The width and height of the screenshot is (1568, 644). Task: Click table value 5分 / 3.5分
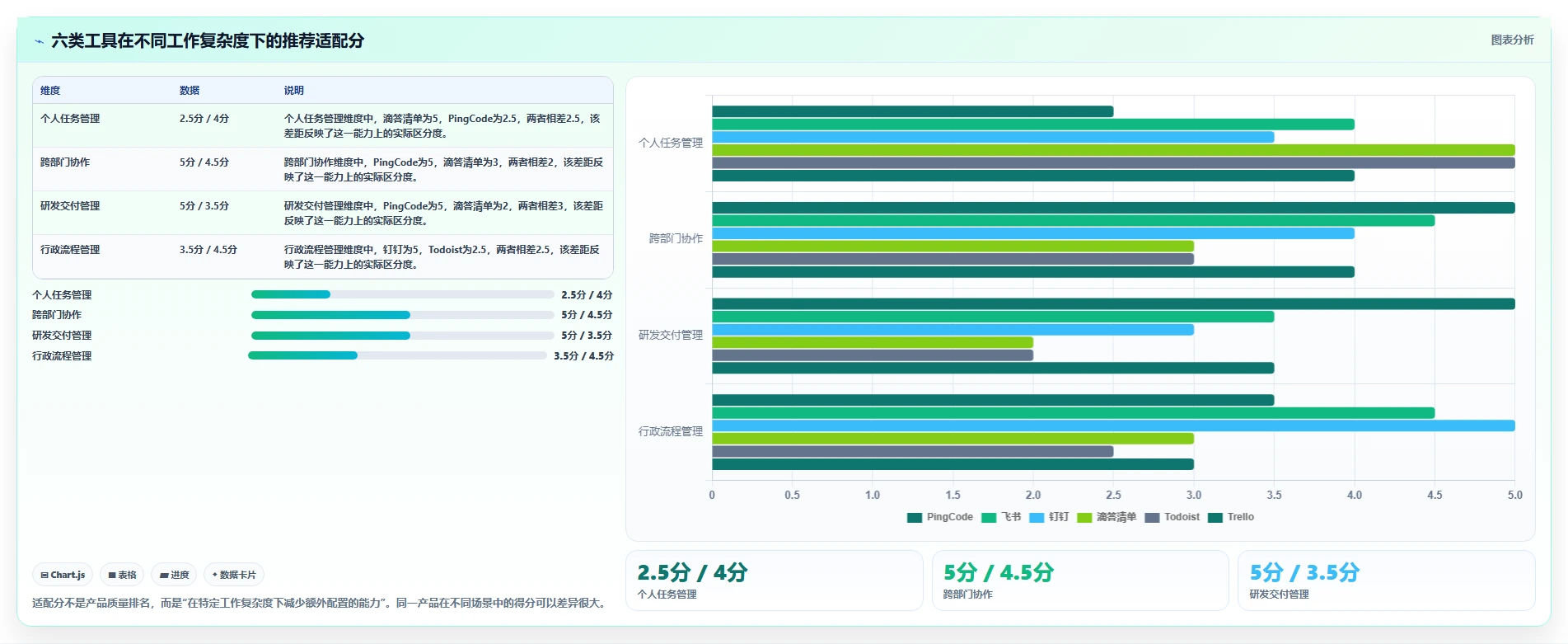(204, 206)
